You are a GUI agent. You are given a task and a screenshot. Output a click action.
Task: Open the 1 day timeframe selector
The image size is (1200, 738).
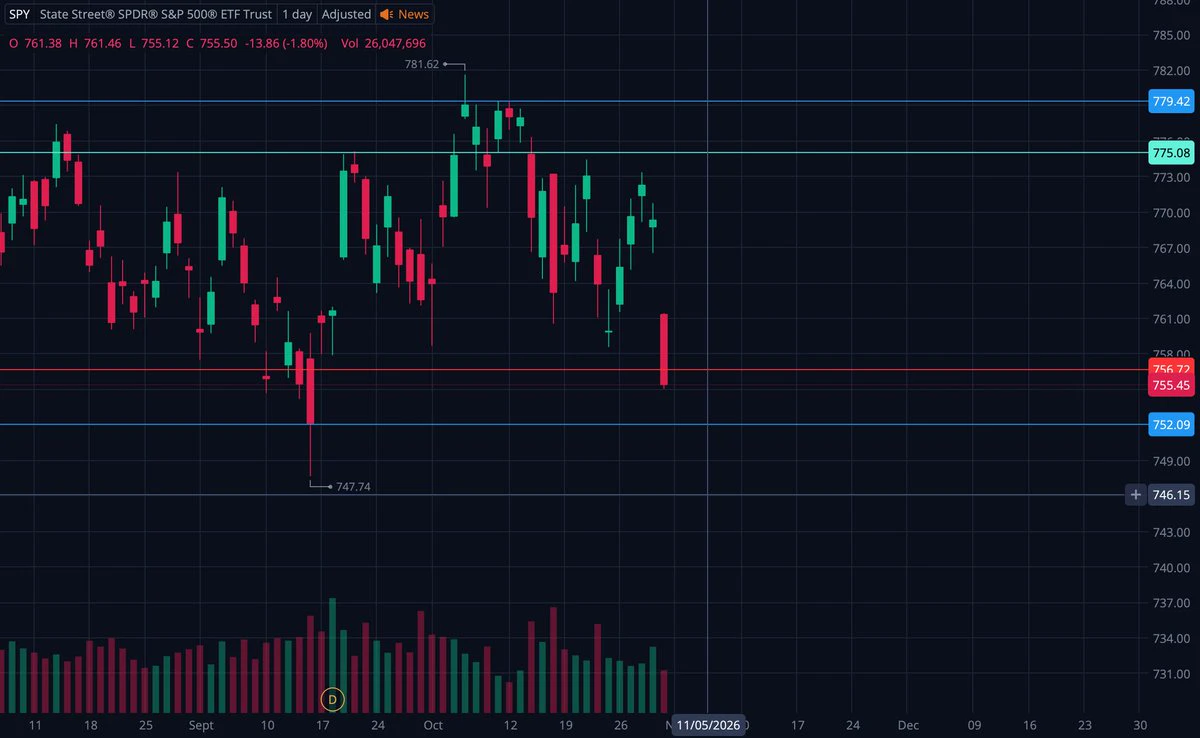tap(297, 14)
